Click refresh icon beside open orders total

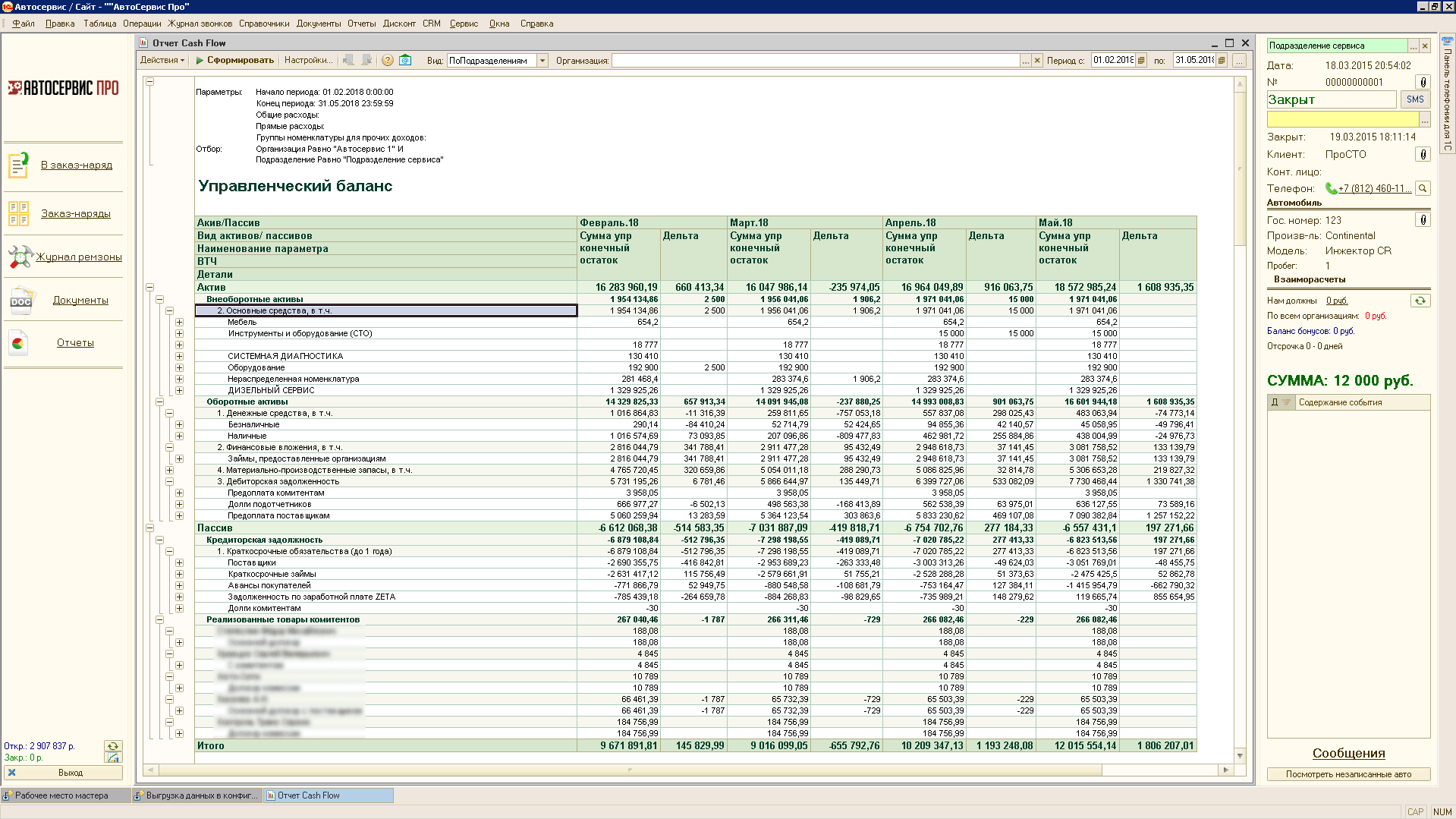pos(112,746)
